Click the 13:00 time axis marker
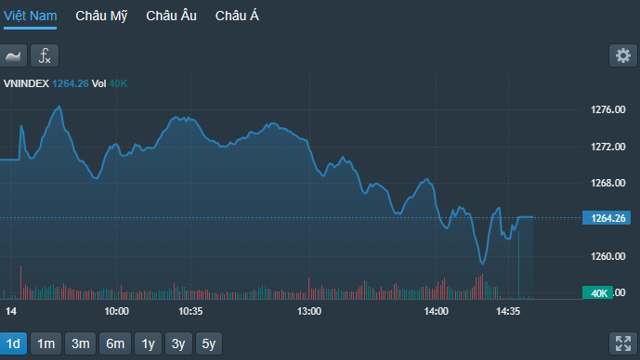The height and width of the screenshot is (360, 640). point(309,311)
